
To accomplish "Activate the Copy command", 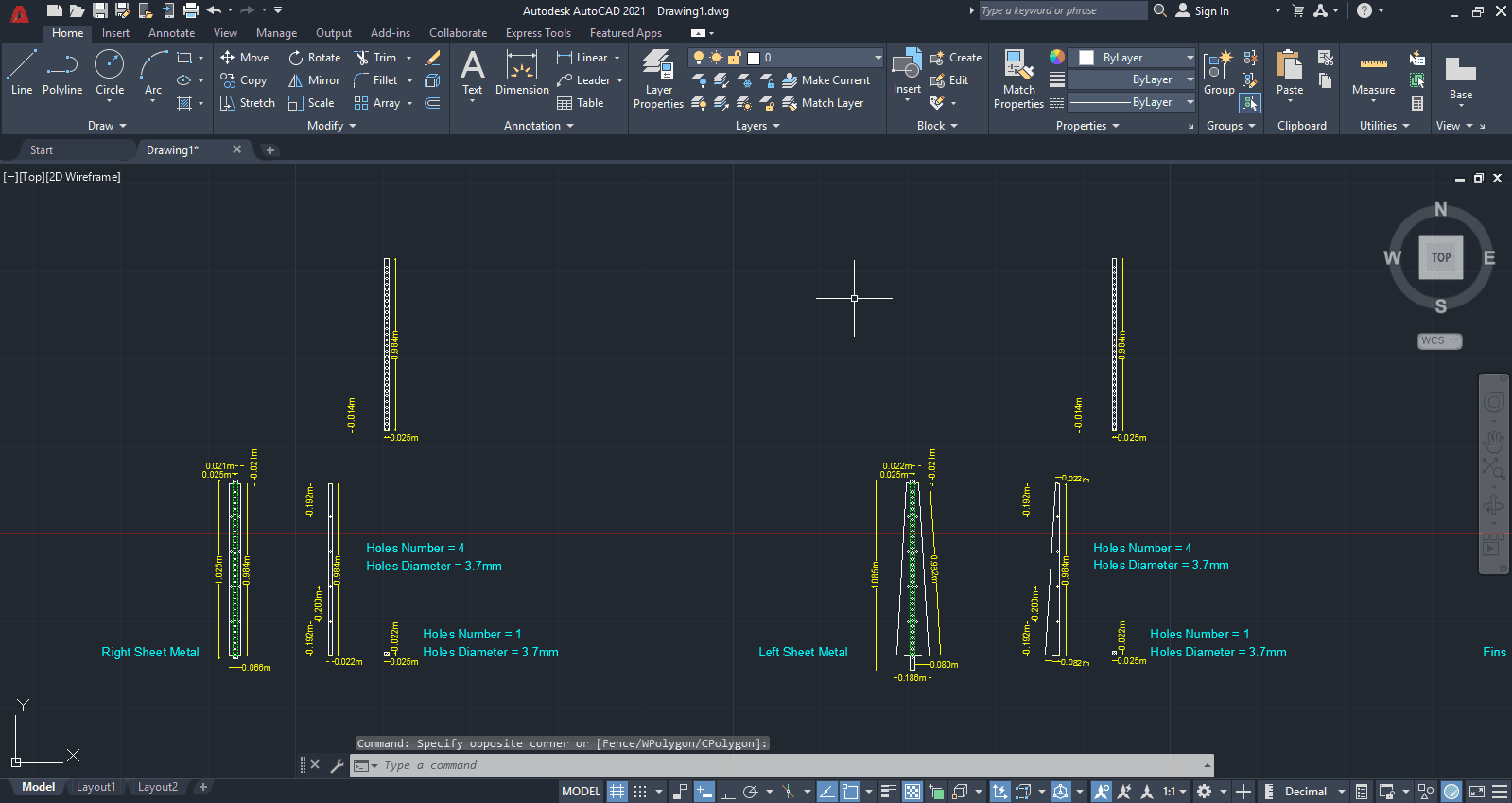I will point(244,80).
